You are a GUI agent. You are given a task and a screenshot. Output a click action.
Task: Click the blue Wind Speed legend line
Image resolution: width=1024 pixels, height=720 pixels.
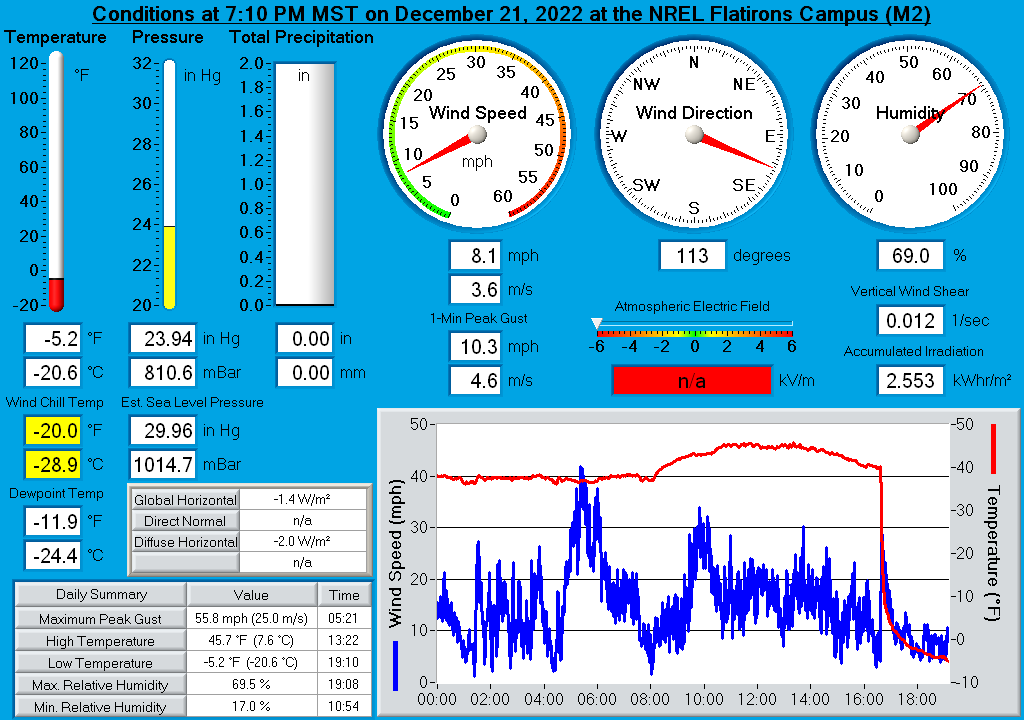[x=395, y=666]
